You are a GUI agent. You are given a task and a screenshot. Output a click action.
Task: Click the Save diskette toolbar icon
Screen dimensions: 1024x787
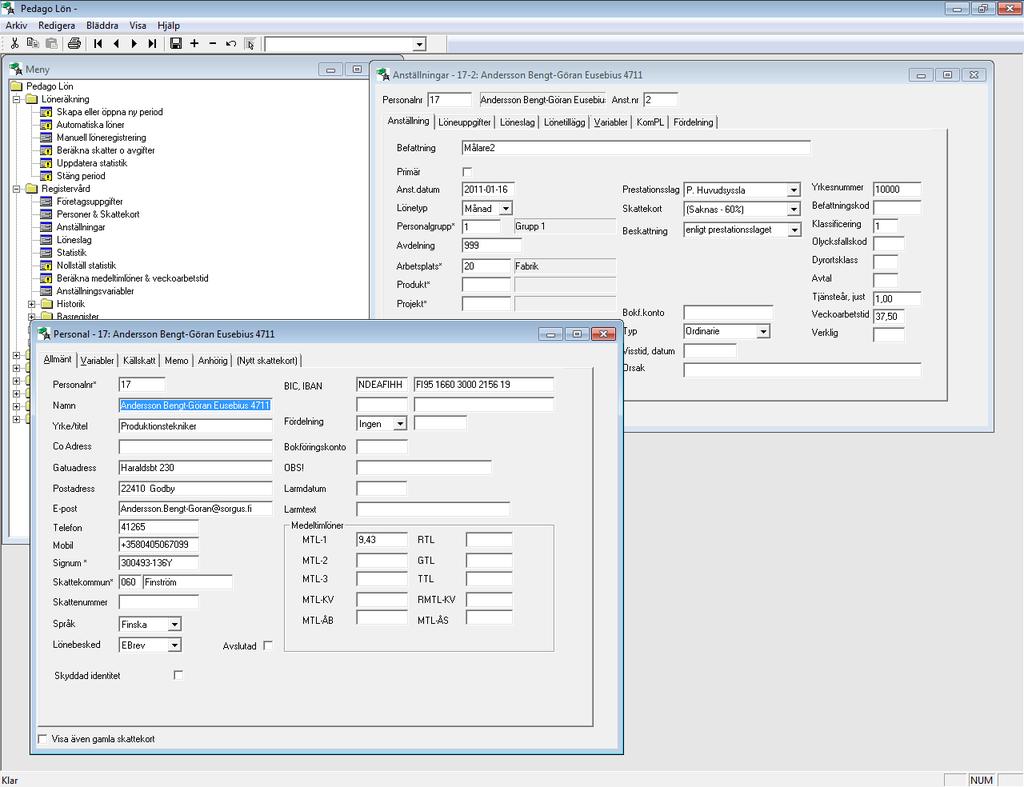pyautogui.click(x=176, y=44)
